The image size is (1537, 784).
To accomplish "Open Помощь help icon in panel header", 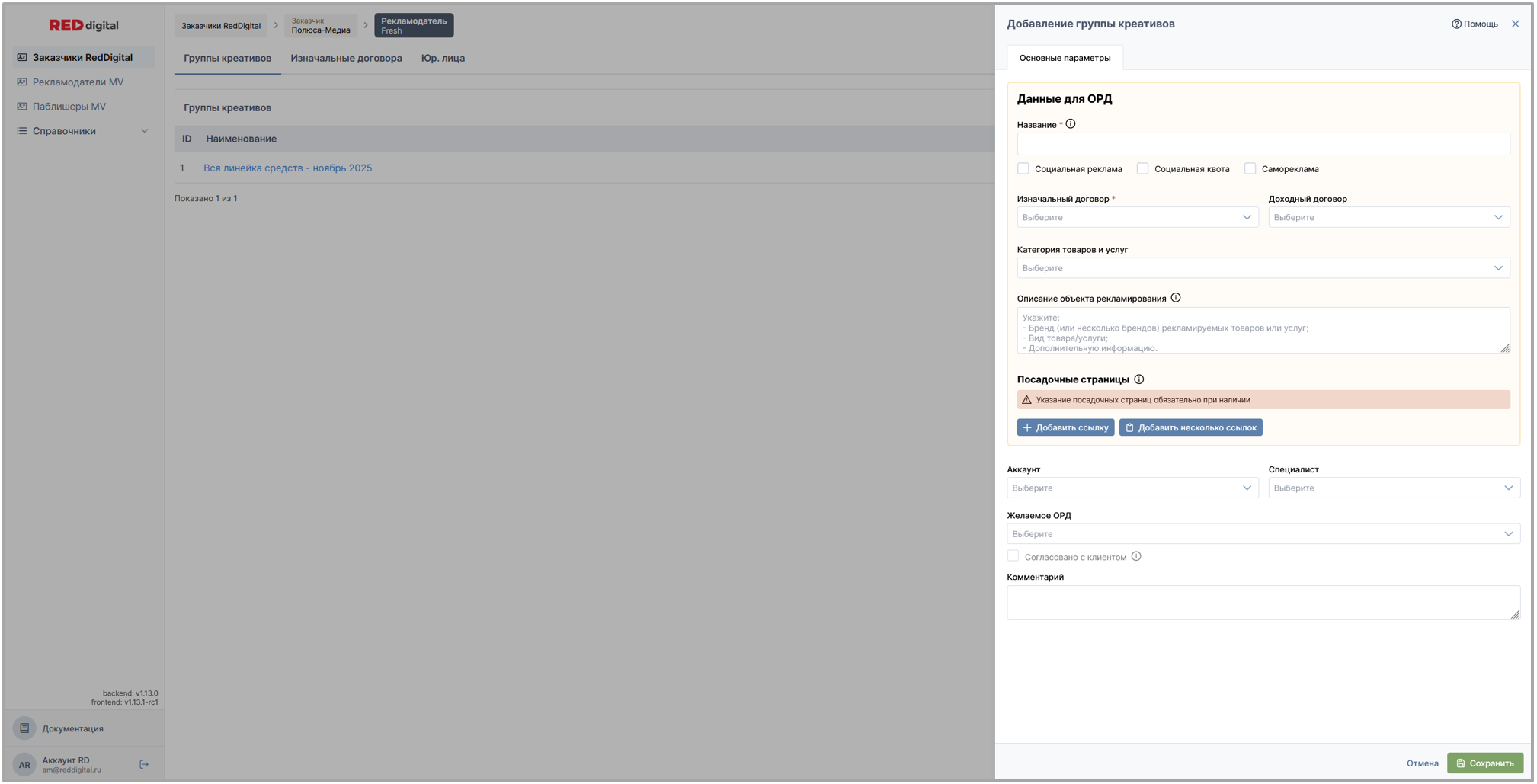I will pos(1456,24).
